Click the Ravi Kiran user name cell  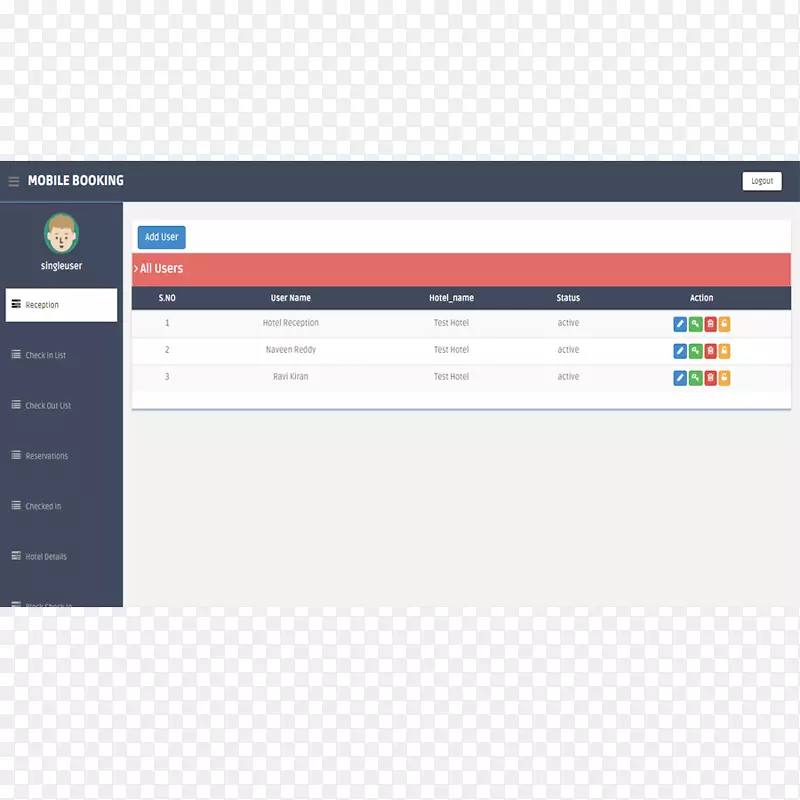290,377
